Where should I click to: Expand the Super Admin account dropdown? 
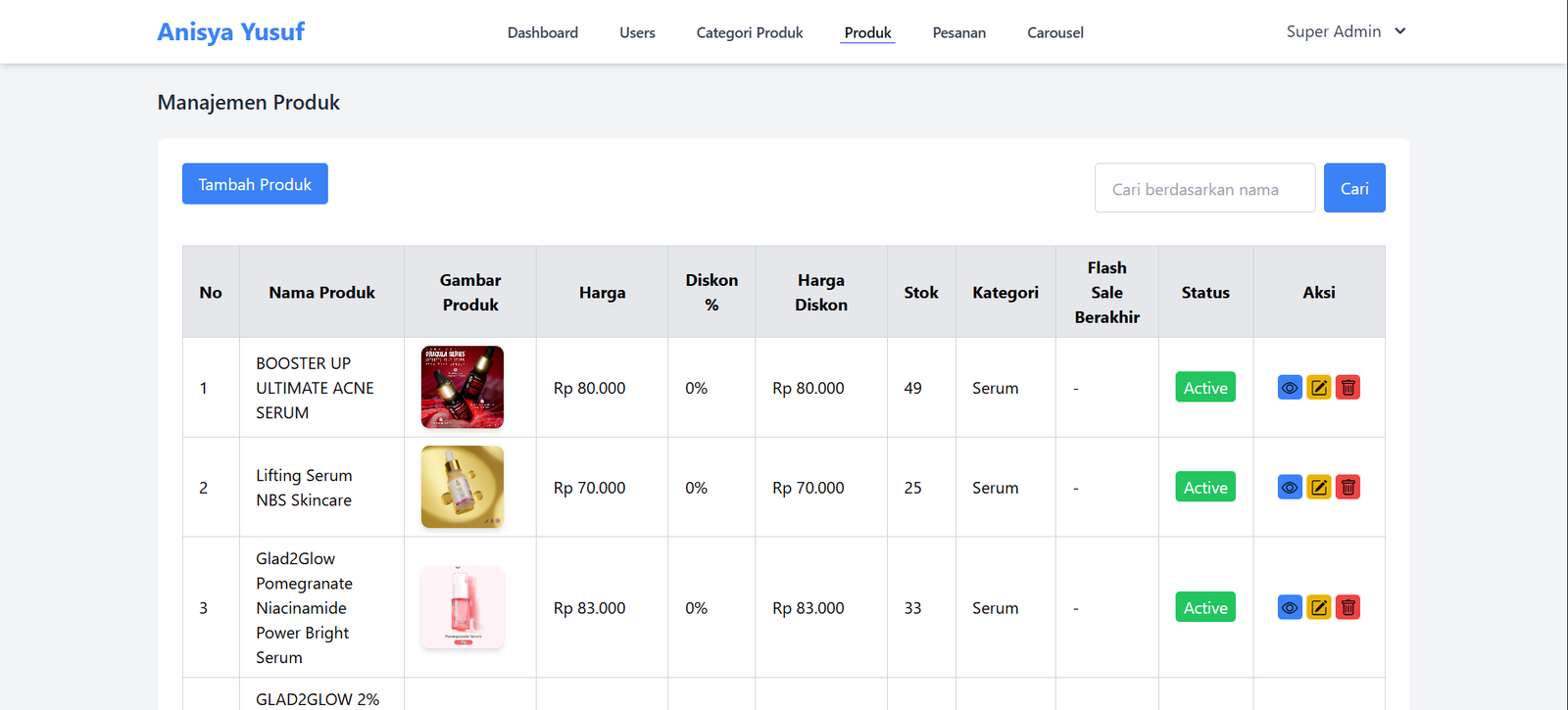tap(1346, 31)
